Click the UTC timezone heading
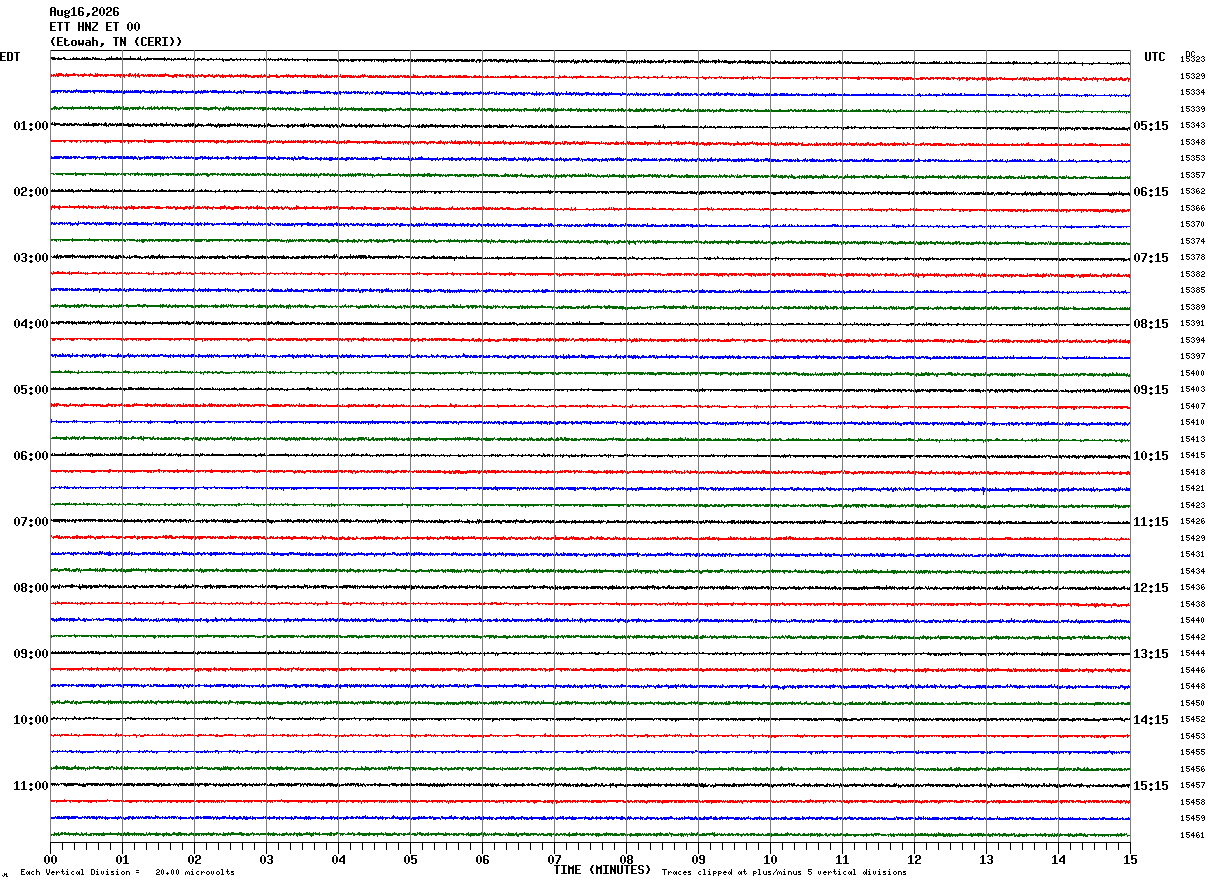1210x886 pixels. tap(1155, 57)
